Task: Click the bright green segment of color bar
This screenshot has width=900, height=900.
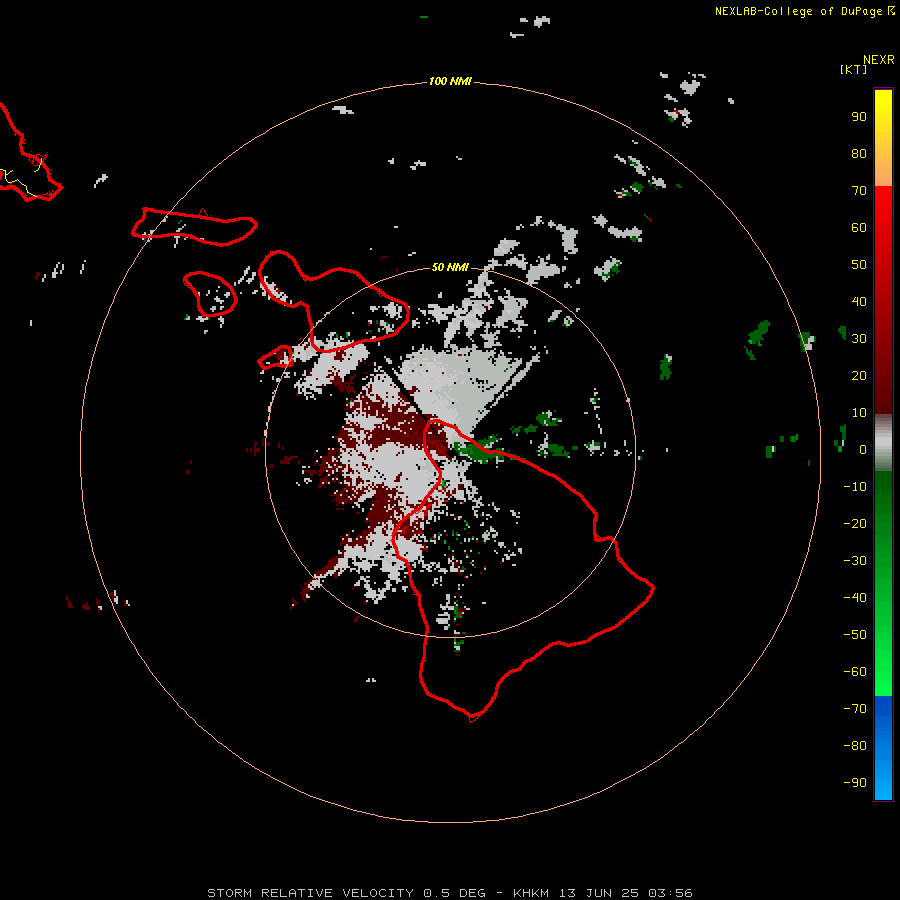Action: tap(883, 584)
